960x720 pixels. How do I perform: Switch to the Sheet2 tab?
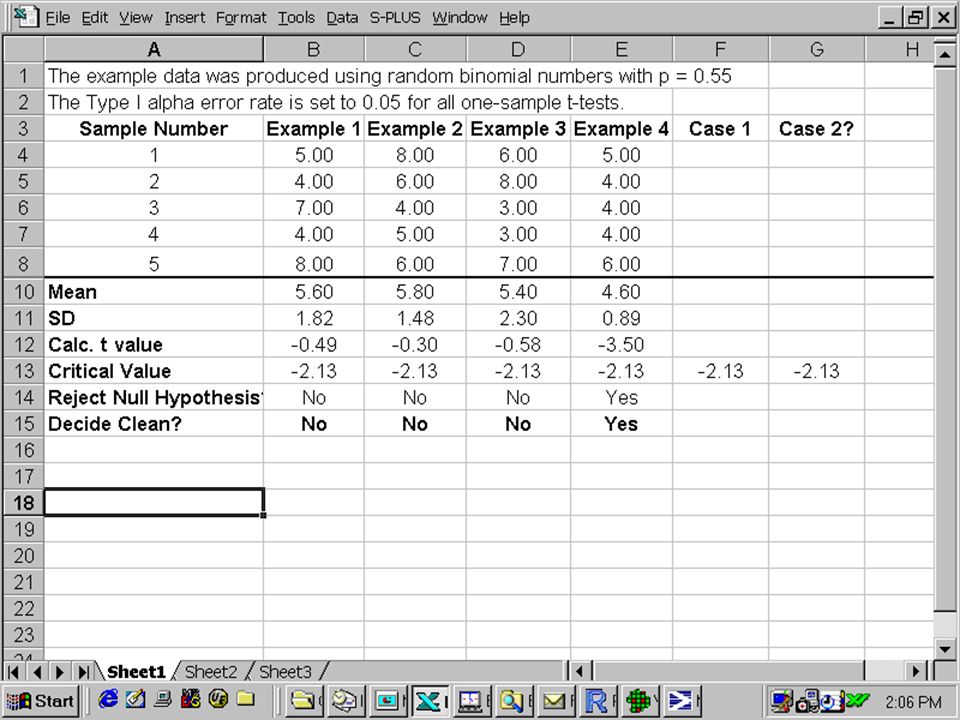(211, 672)
